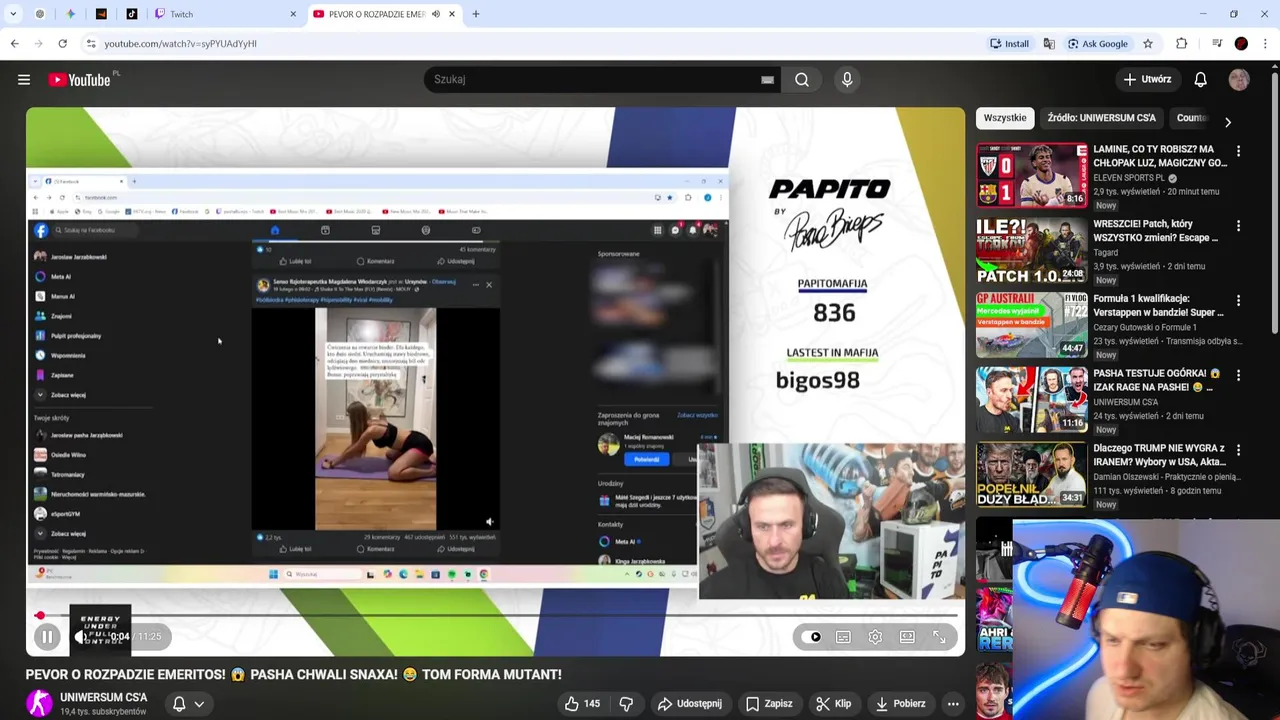Open the account avatar menu
Screen dimensions: 1280x720
click(1239, 80)
